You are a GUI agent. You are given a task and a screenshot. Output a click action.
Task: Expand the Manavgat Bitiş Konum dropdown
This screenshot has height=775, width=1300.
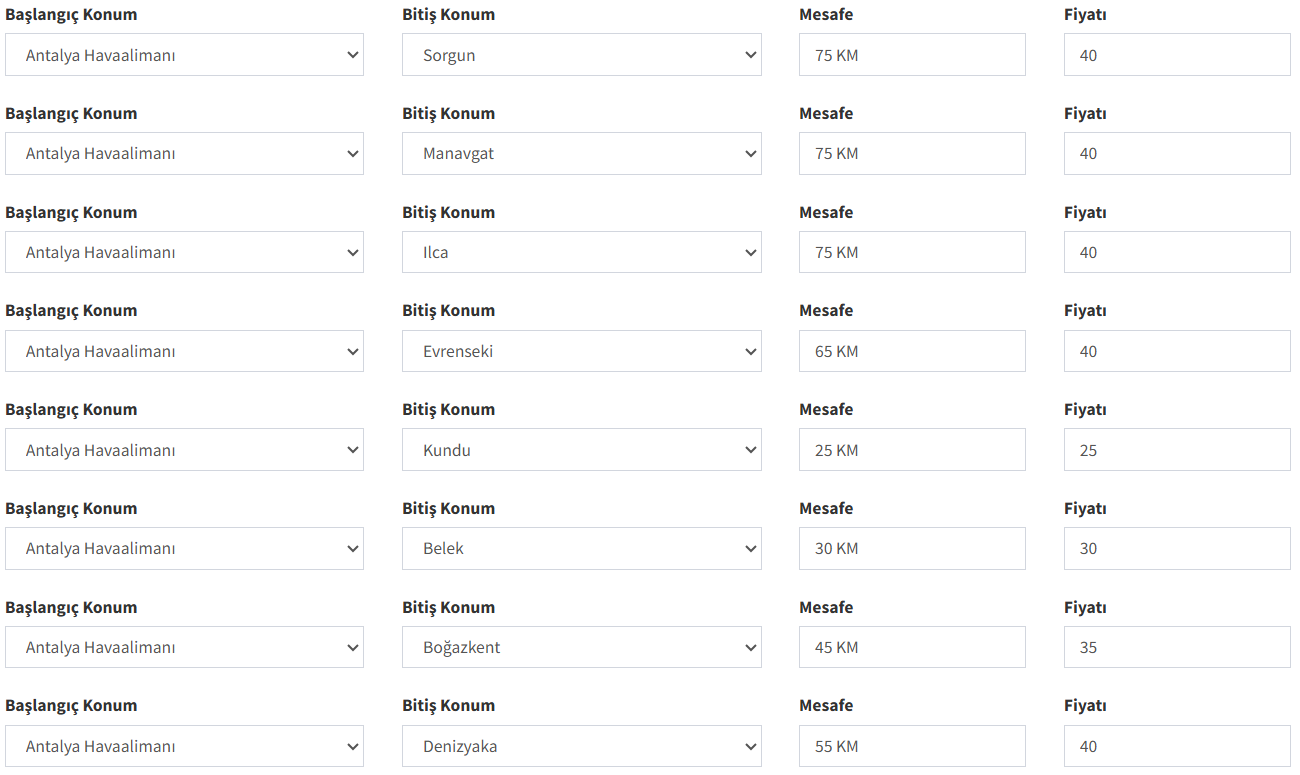tap(581, 154)
